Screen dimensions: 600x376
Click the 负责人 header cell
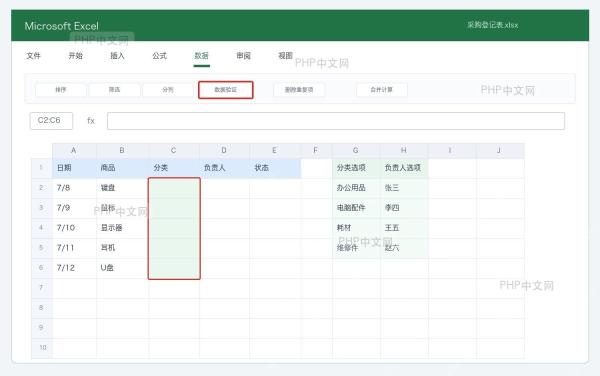click(x=224, y=168)
